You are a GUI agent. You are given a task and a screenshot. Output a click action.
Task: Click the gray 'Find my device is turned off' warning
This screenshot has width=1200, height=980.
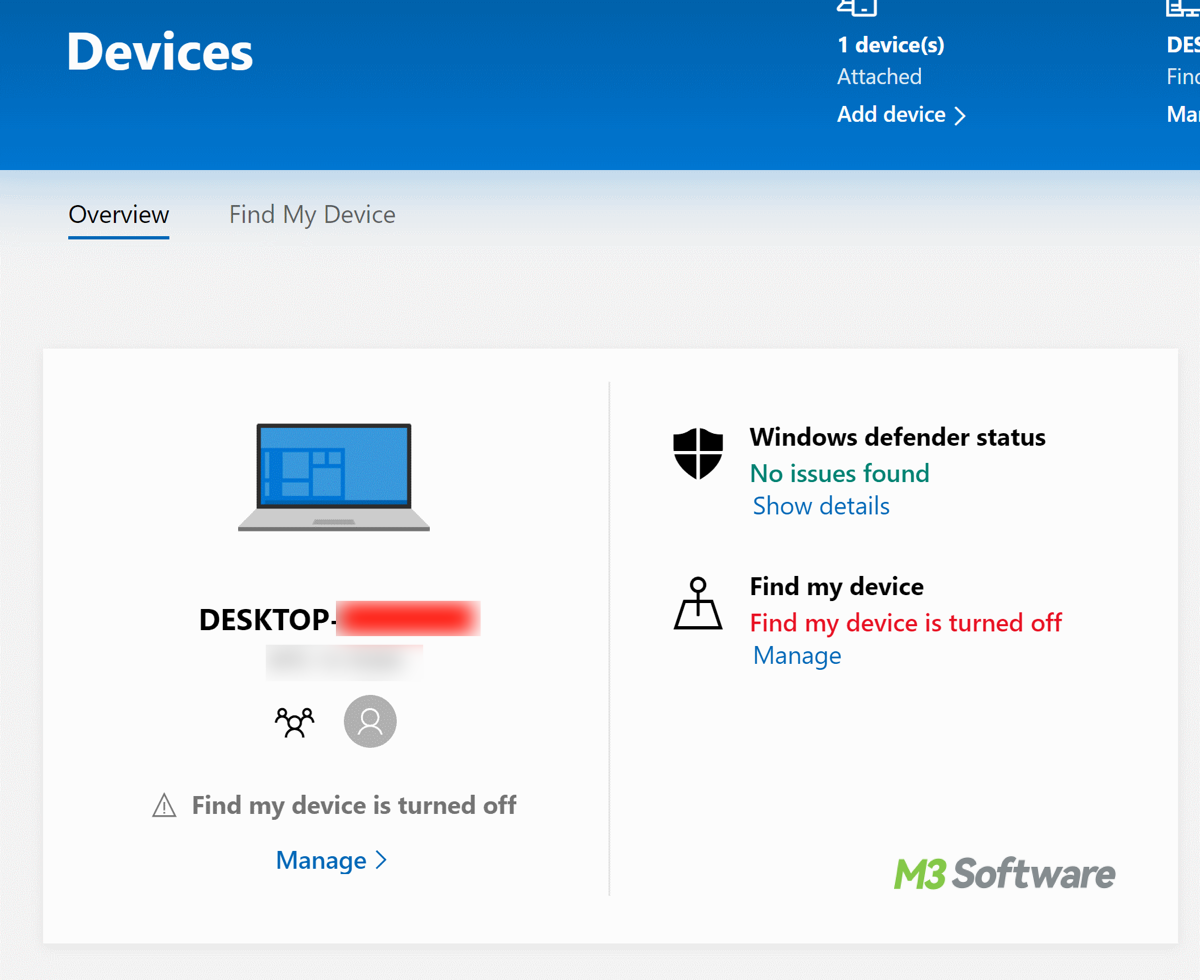[354, 805]
